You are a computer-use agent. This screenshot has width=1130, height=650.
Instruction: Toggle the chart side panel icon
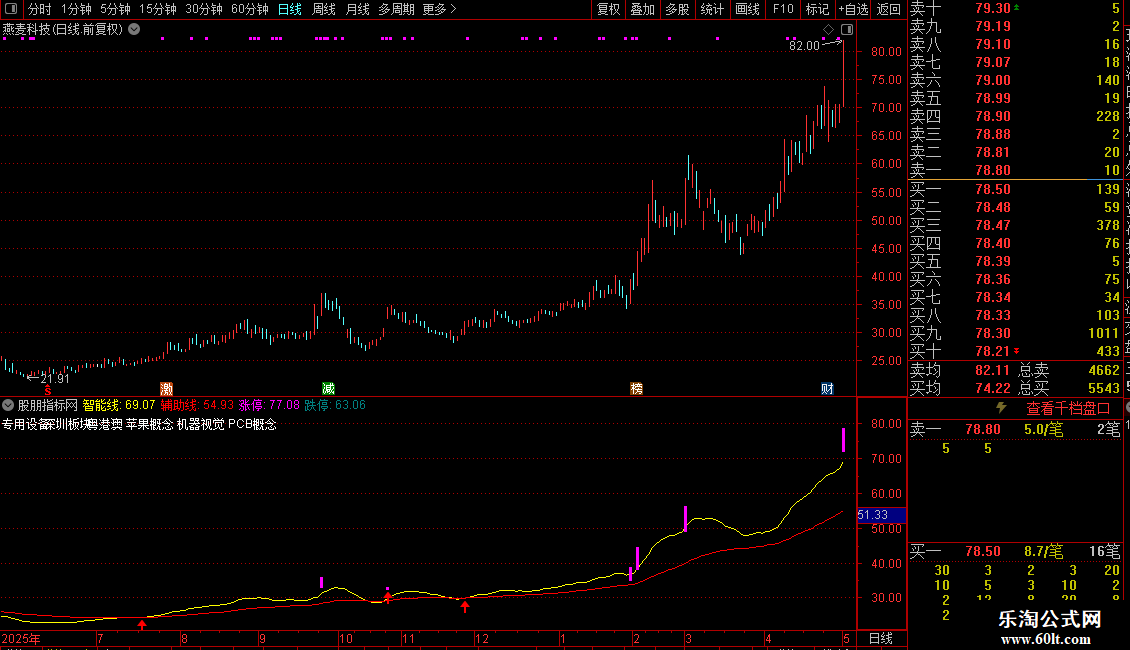[x=847, y=30]
